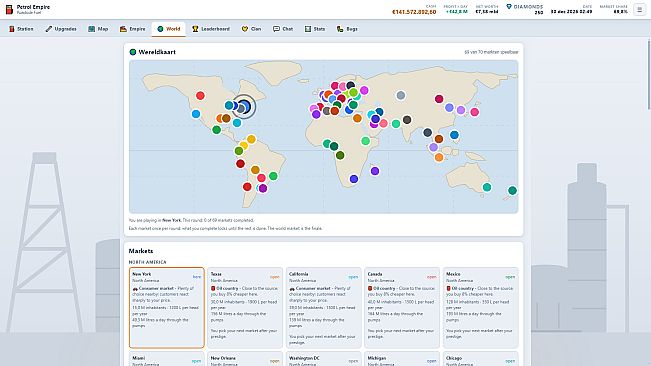Image resolution: width=651 pixels, height=366 pixels.
Task: Select green marker on Brazil's east coast
Action: click(x=273, y=176)
